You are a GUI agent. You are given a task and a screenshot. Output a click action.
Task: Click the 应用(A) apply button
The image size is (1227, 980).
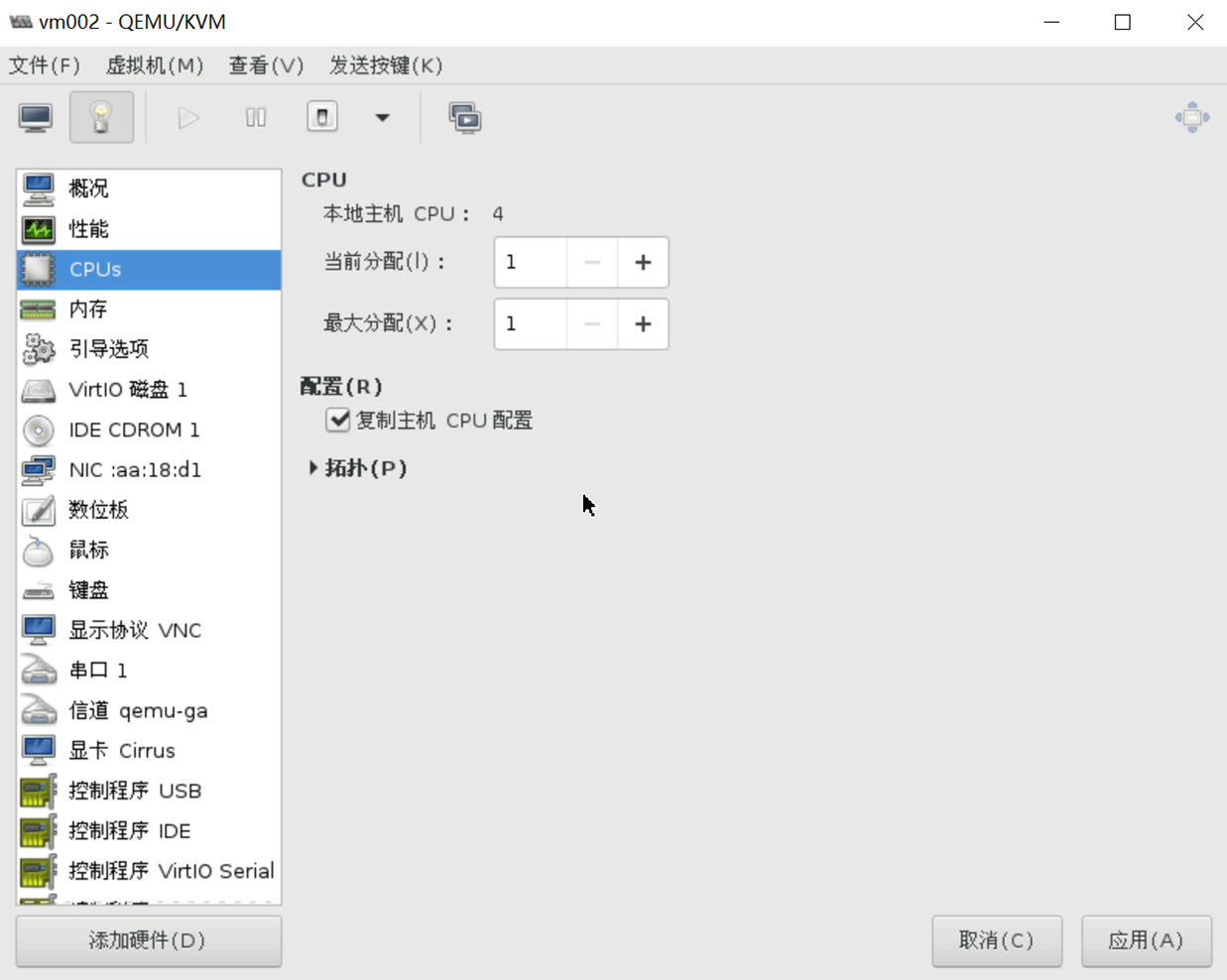(1146, 940)
